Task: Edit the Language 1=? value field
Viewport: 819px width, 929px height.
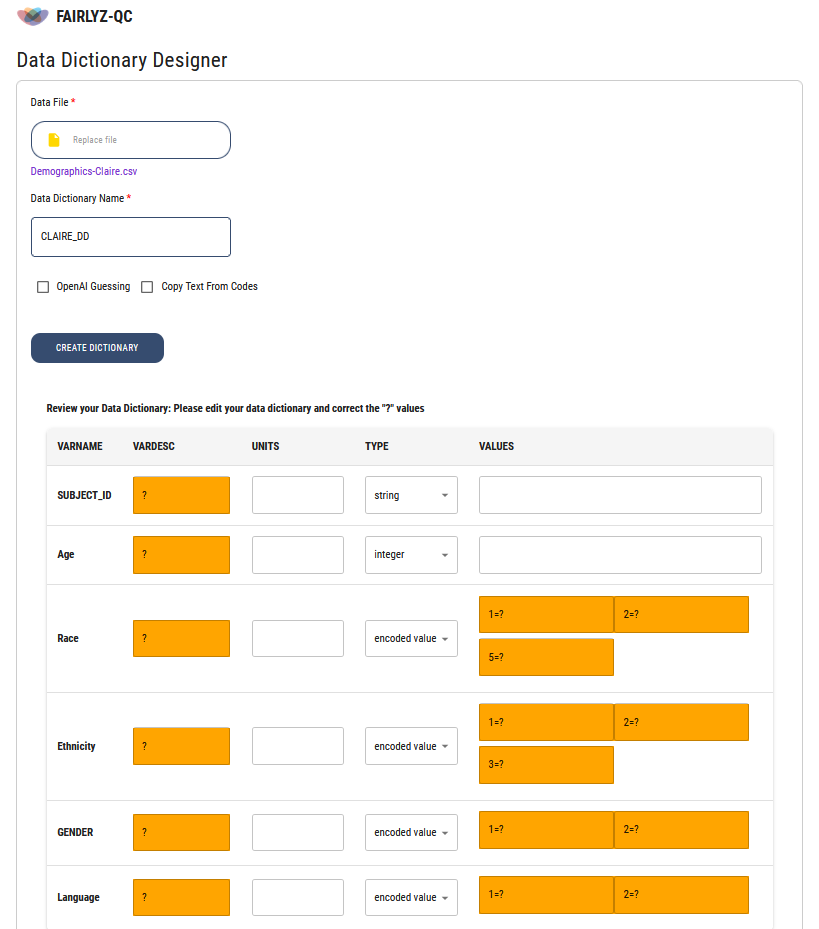Action: [546, 895]
